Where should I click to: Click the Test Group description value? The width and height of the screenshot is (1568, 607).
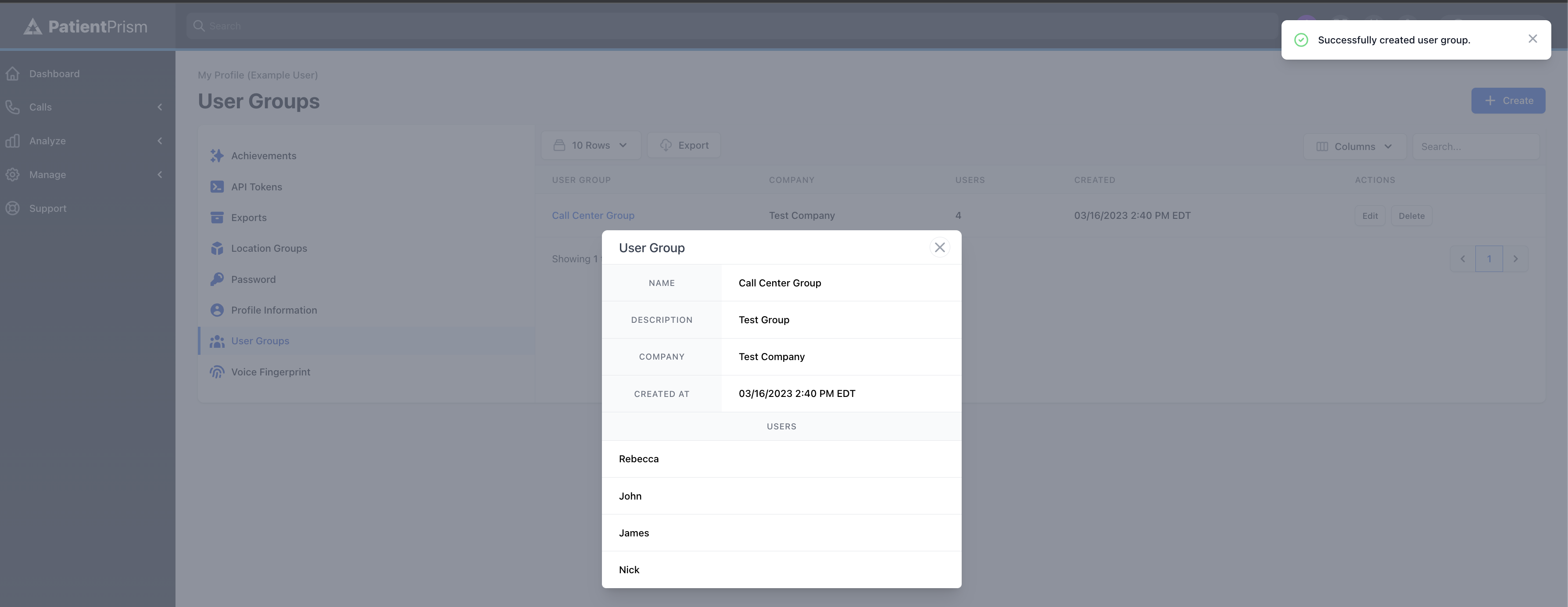click(x=764, y=320)
